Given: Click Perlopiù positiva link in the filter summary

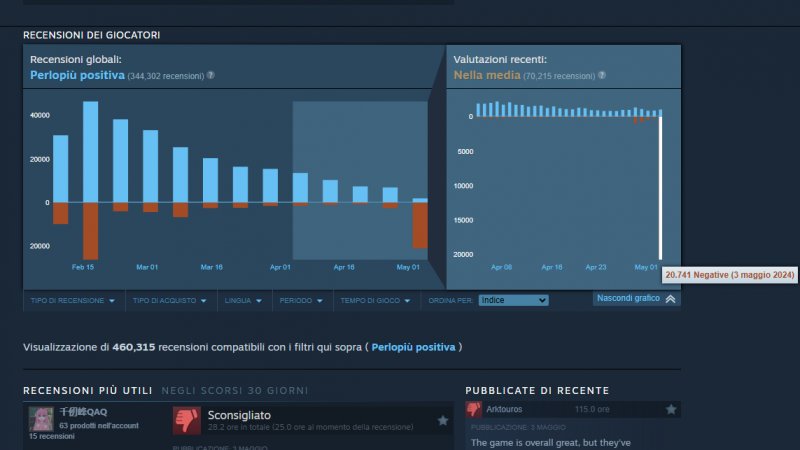Looking at the screenshot, I should click(413, 347).
